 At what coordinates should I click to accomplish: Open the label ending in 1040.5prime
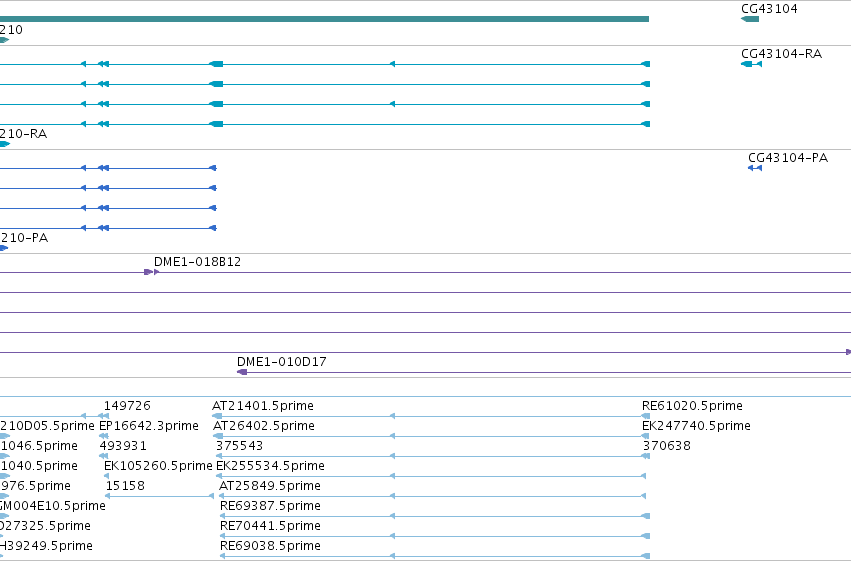39,466
